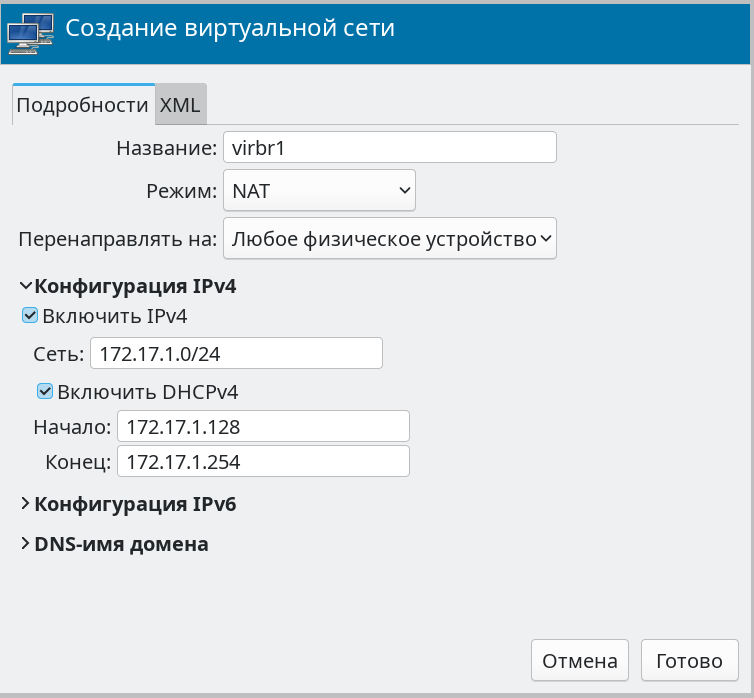The width and height of the screenshot is (754, 698).
Task: Click the Конфигурация IPv6 heading text
Action: (x=135, y=504)
